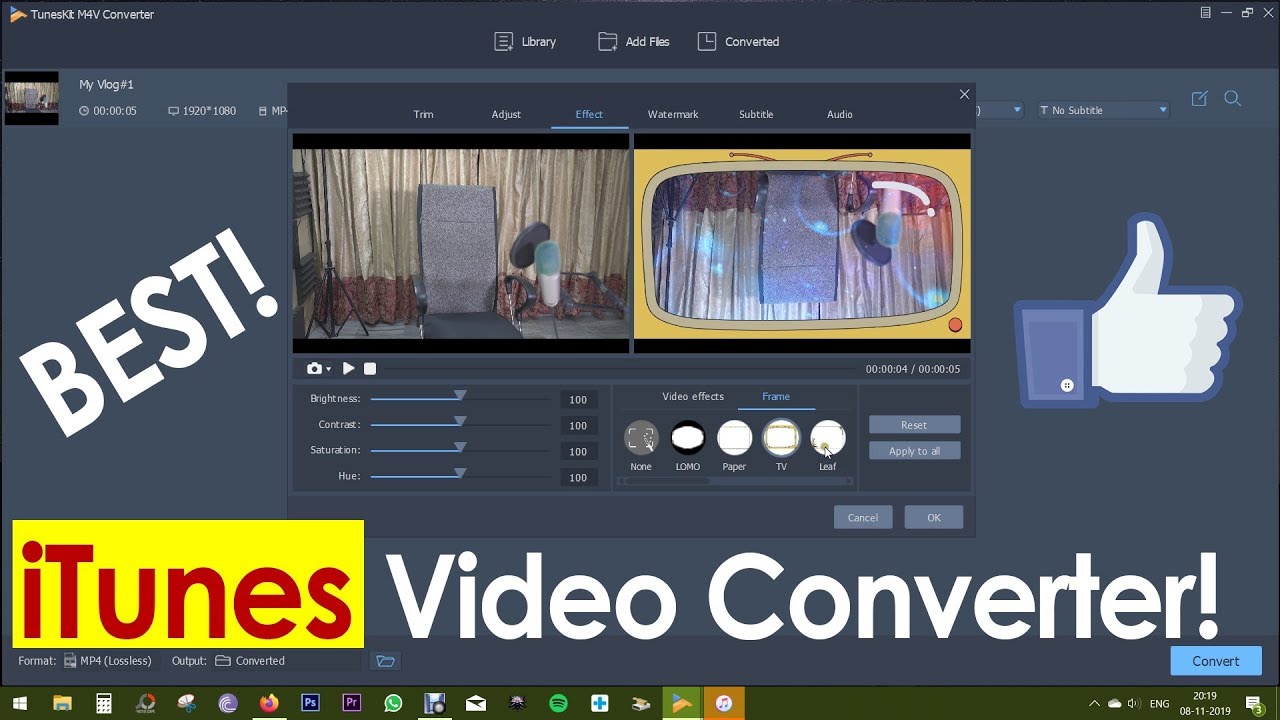Play the preview video
The height and width of the screenshot is (720, 1280).
[x=348, y=369]
